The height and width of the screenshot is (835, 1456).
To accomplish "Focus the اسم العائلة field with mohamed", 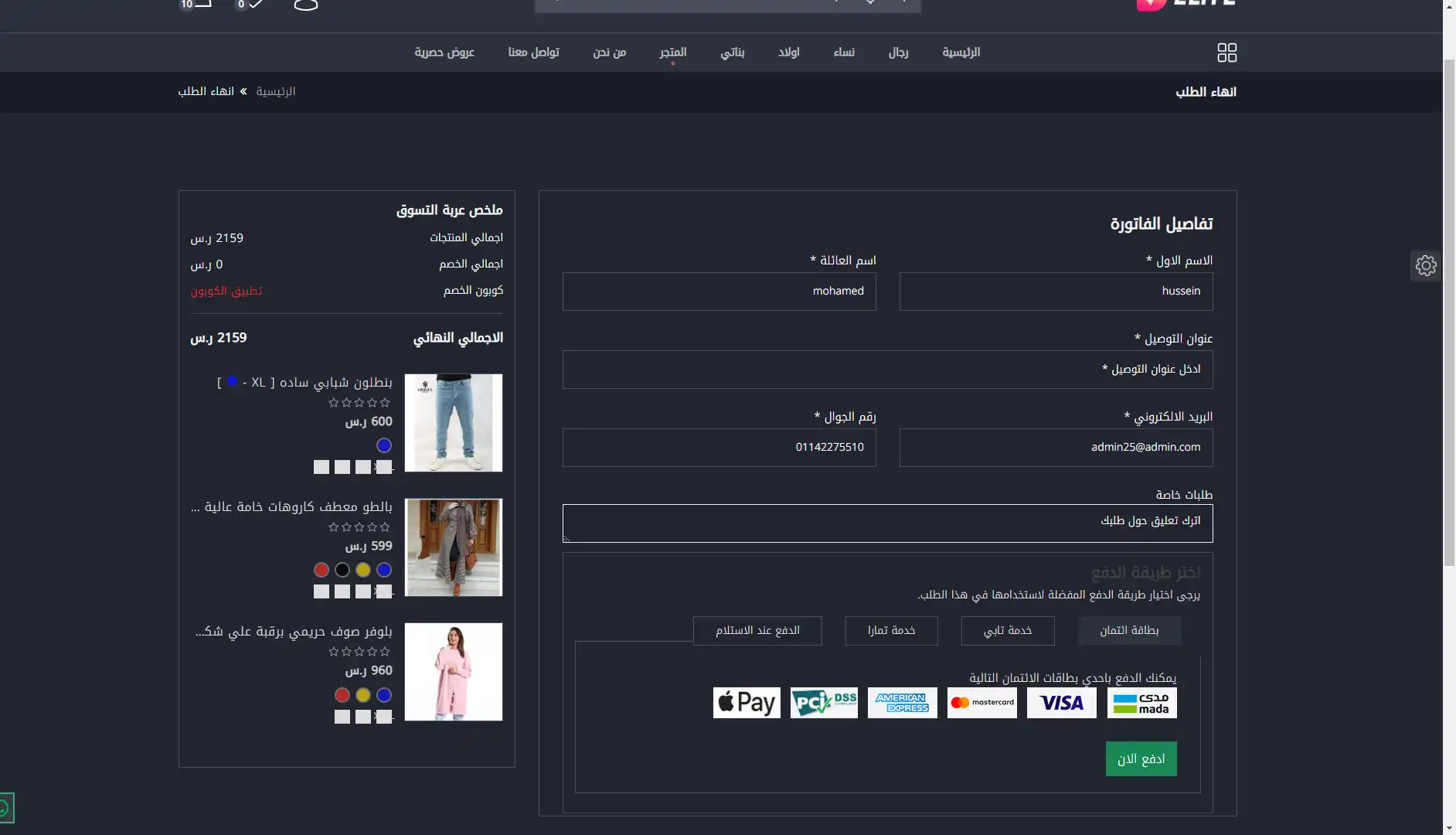I will coord(719,291).
